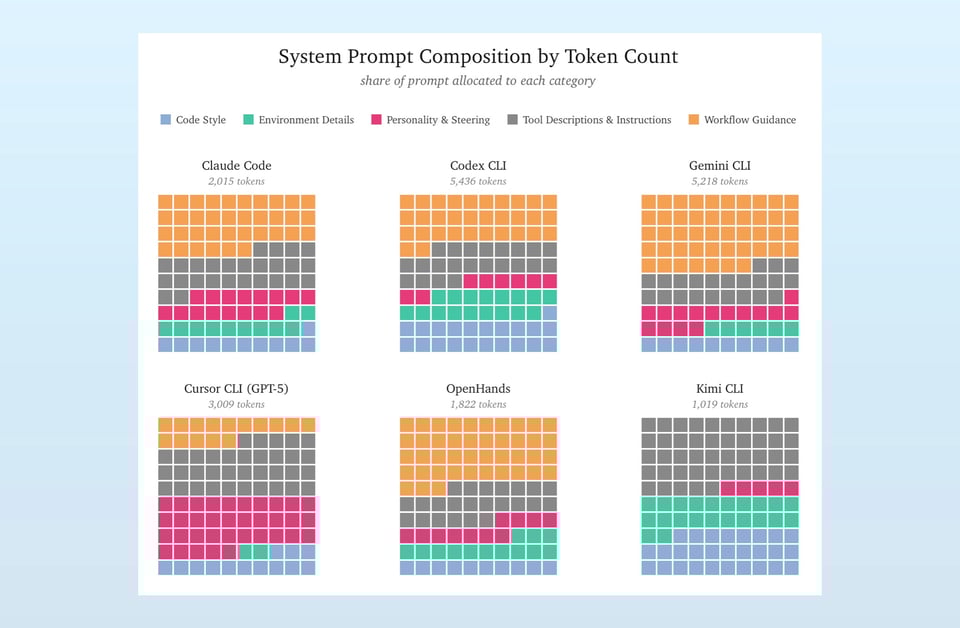Click the 5,436 tokens label
The width and height of the screenshot is (960, 628).
(x=478, y=182)
